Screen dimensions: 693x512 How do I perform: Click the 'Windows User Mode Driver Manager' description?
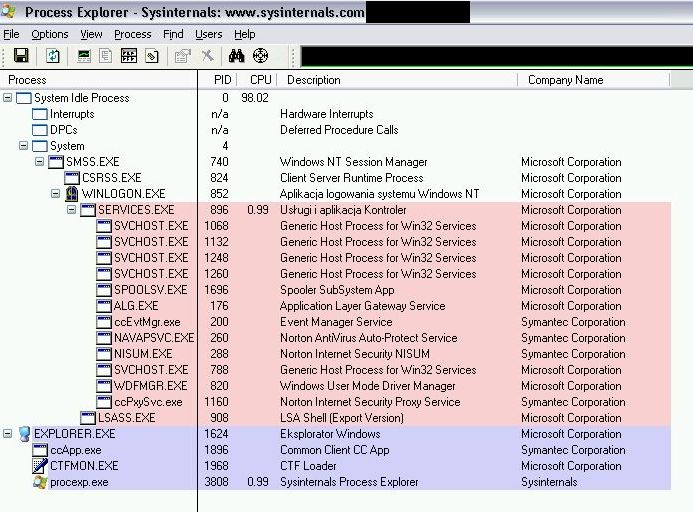[368, 386]
